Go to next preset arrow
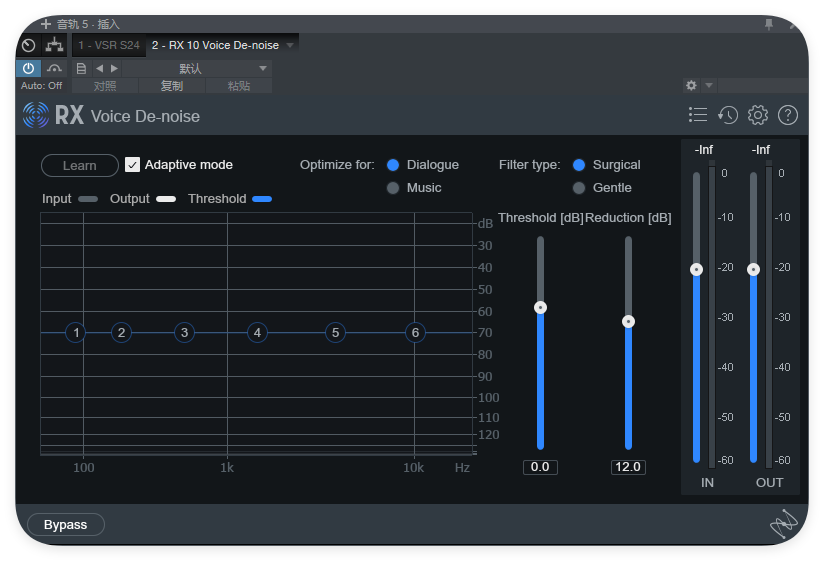Image resolution: width=824 pixels, height=561 pixels. (x=114, y=68)
